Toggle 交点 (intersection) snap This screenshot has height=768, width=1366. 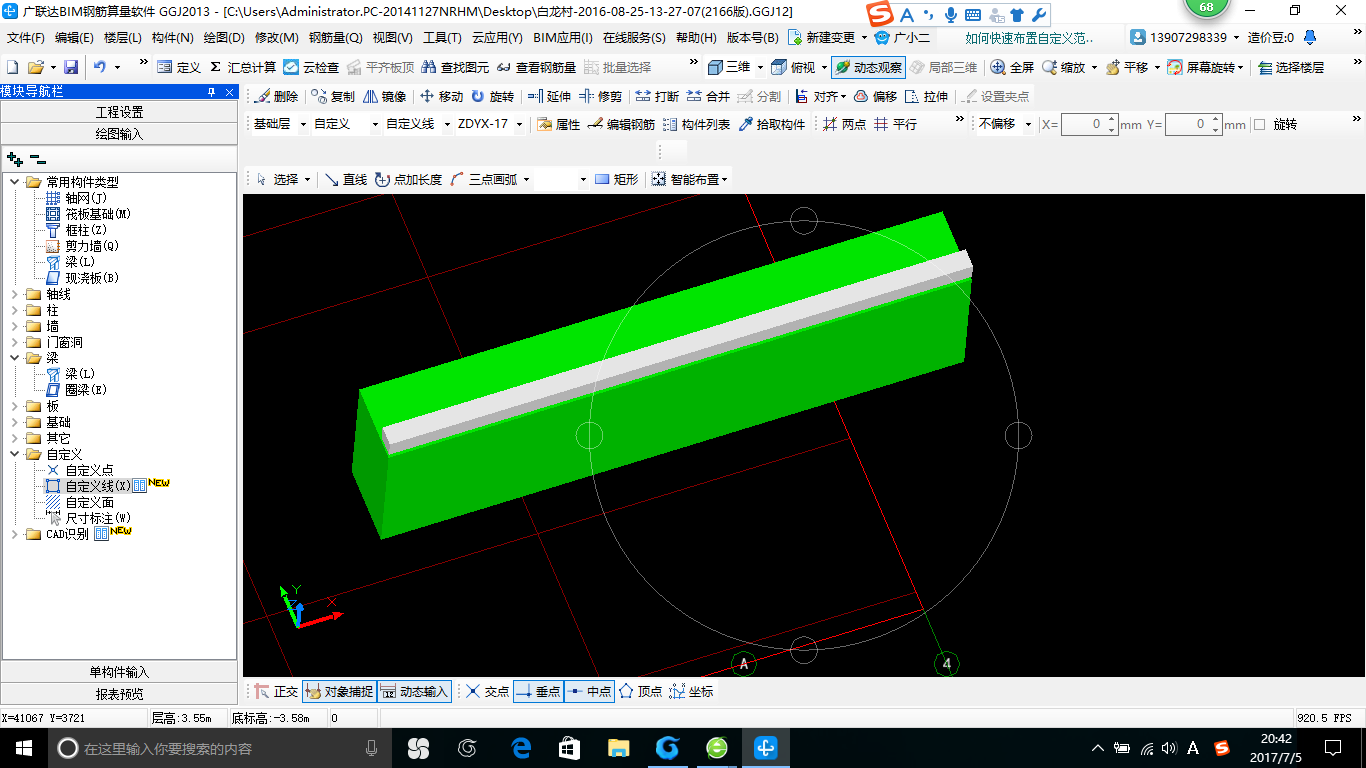click(487, 691)
